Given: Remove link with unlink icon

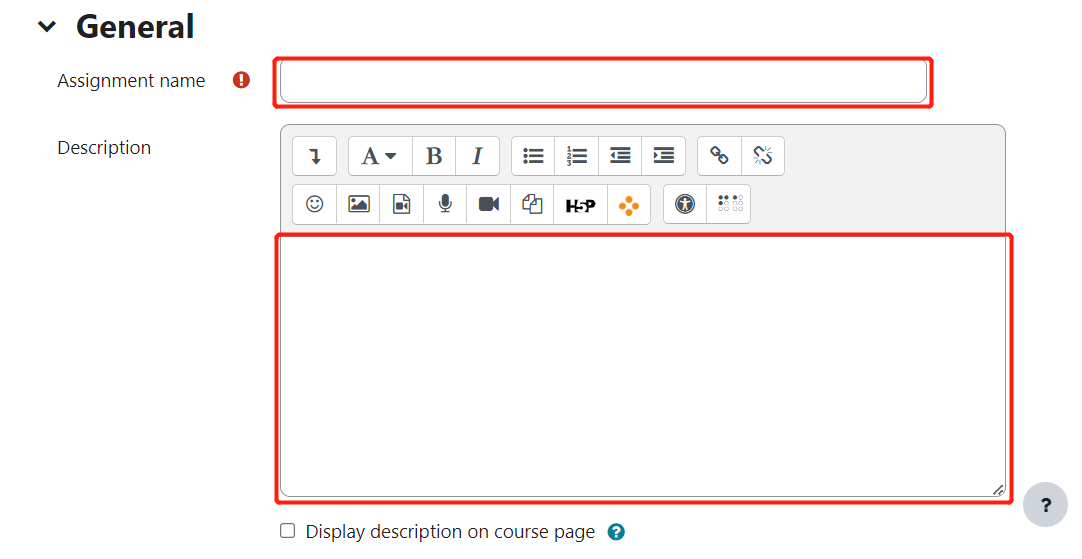Looking at the screenshot, I should (763, 156).
